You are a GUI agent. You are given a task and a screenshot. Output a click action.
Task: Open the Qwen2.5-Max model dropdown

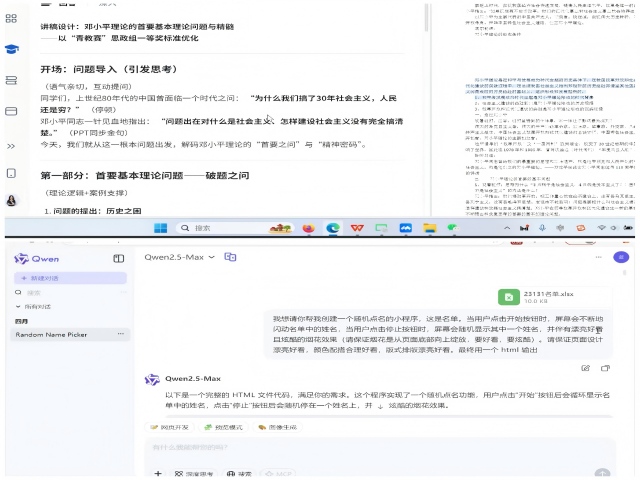coord(179,257)
